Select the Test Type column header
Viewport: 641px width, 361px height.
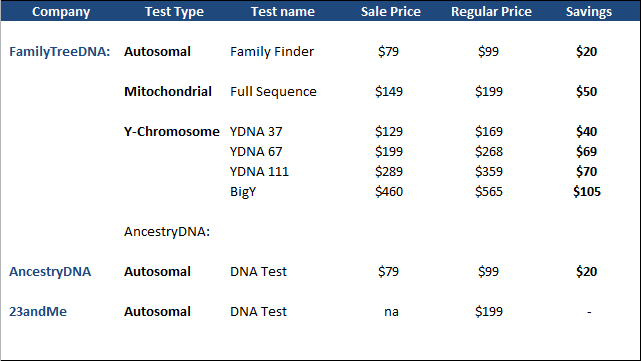(174, 11)
